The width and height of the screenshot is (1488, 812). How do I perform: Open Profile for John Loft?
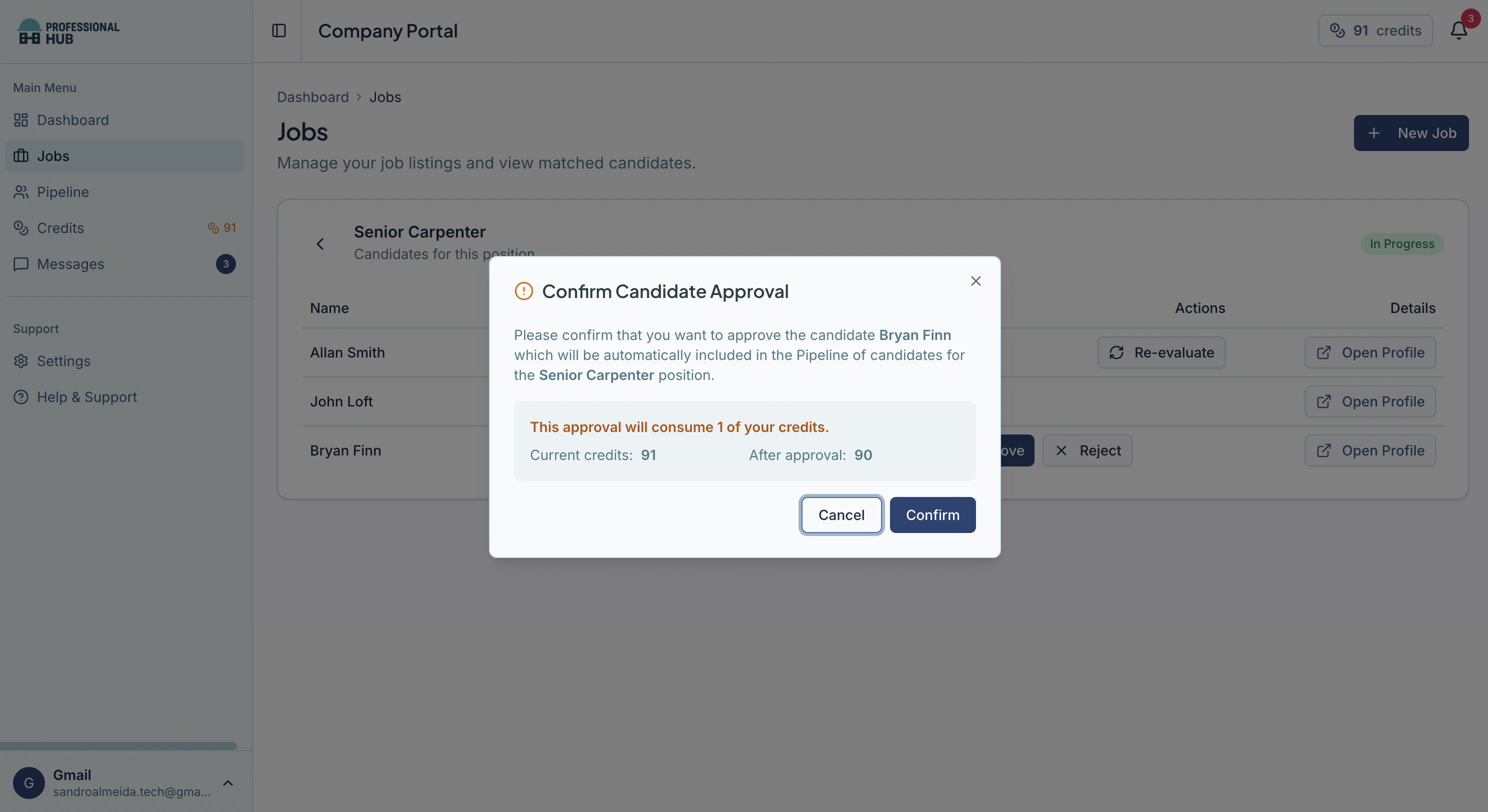click(1369, 401)
